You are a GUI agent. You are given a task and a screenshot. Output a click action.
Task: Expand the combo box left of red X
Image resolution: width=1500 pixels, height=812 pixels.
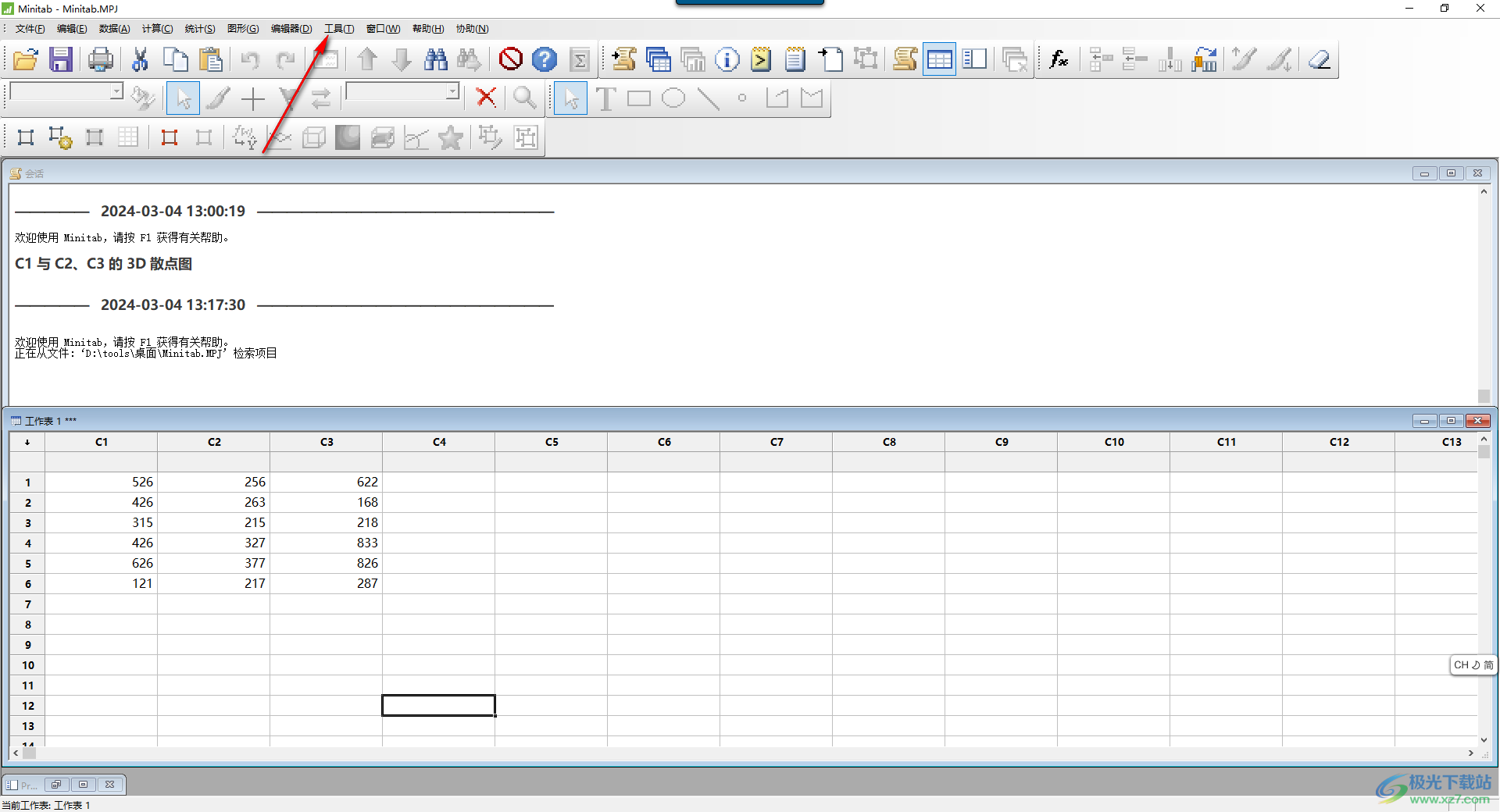(452, 91)
